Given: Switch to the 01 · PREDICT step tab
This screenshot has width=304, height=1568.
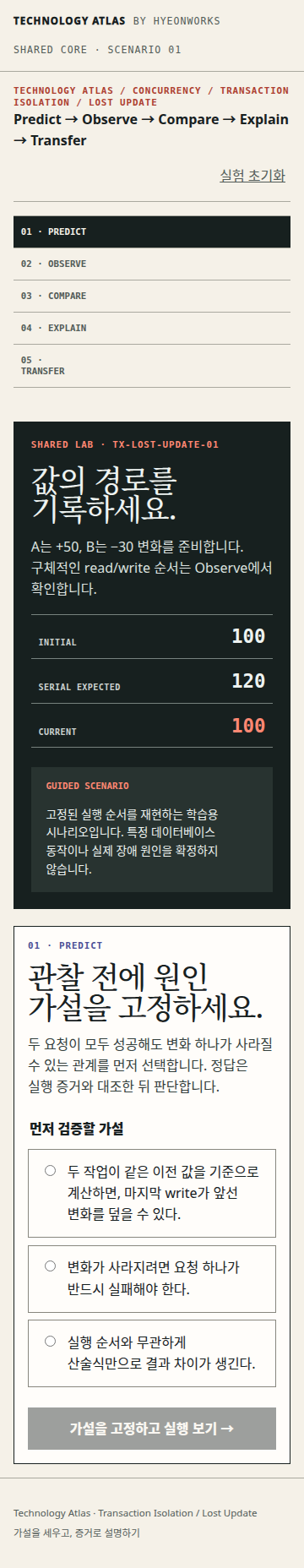Looking at the screenshot, I should (152, 231).
